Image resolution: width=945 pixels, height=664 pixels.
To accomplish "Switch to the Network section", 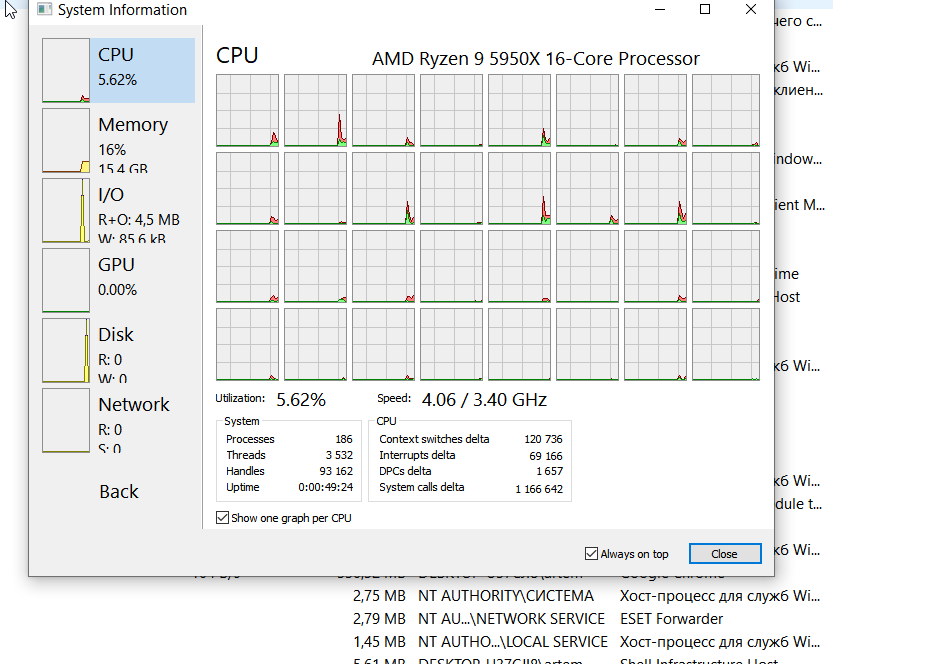I will click(x=118, y=420).
